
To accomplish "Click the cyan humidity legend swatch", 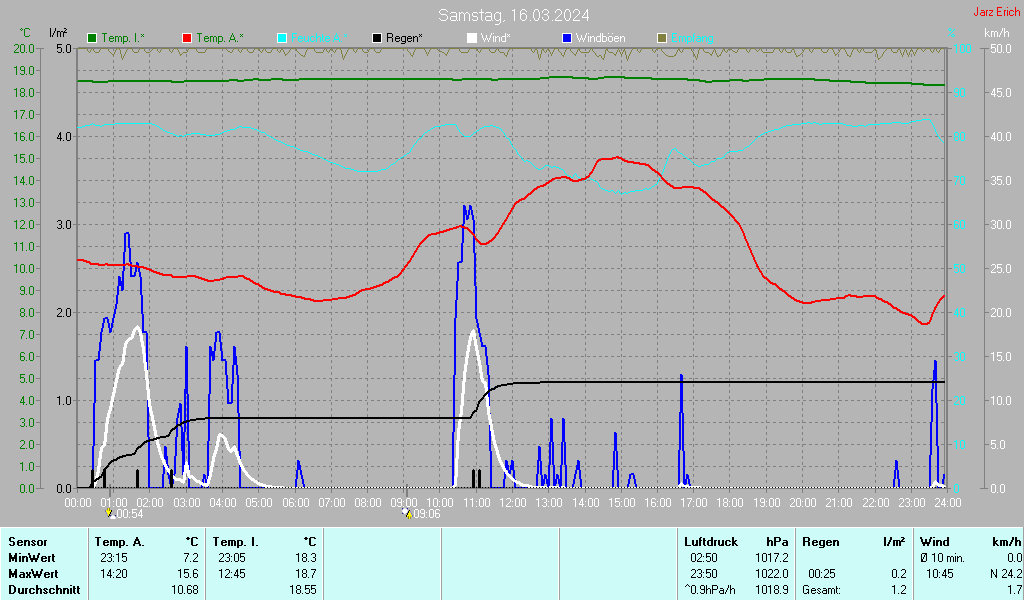I will [282, 38].
